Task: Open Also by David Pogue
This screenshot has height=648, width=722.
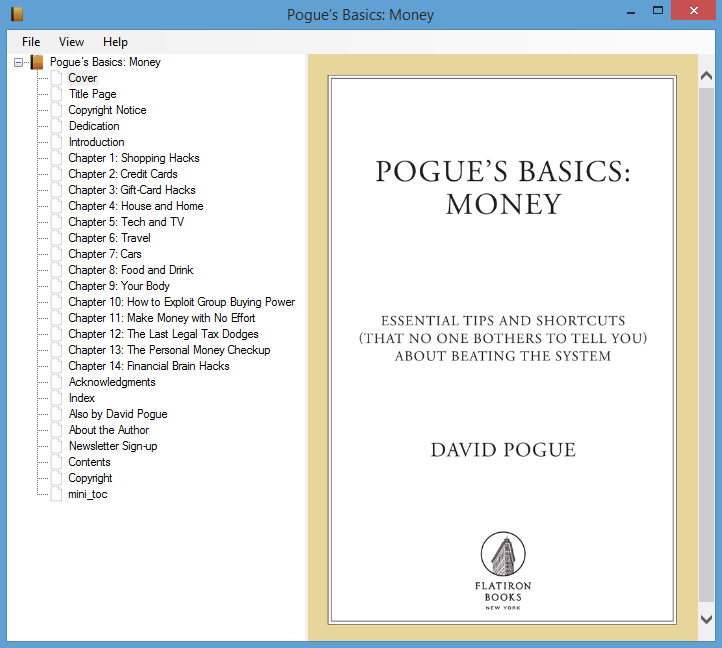Action: pos(118,414)
